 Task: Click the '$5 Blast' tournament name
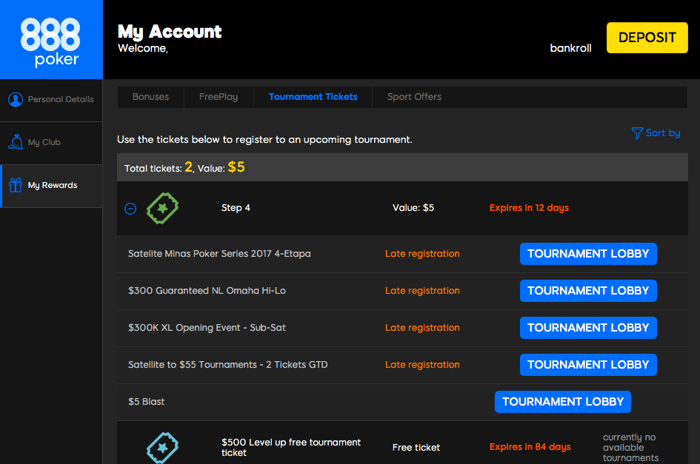146,402
